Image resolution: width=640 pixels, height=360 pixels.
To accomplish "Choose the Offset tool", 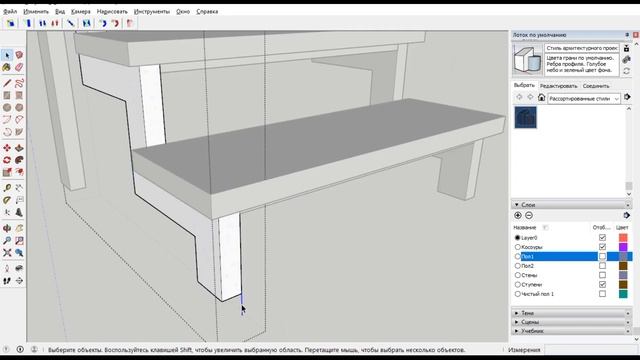I will click(19, 172).
